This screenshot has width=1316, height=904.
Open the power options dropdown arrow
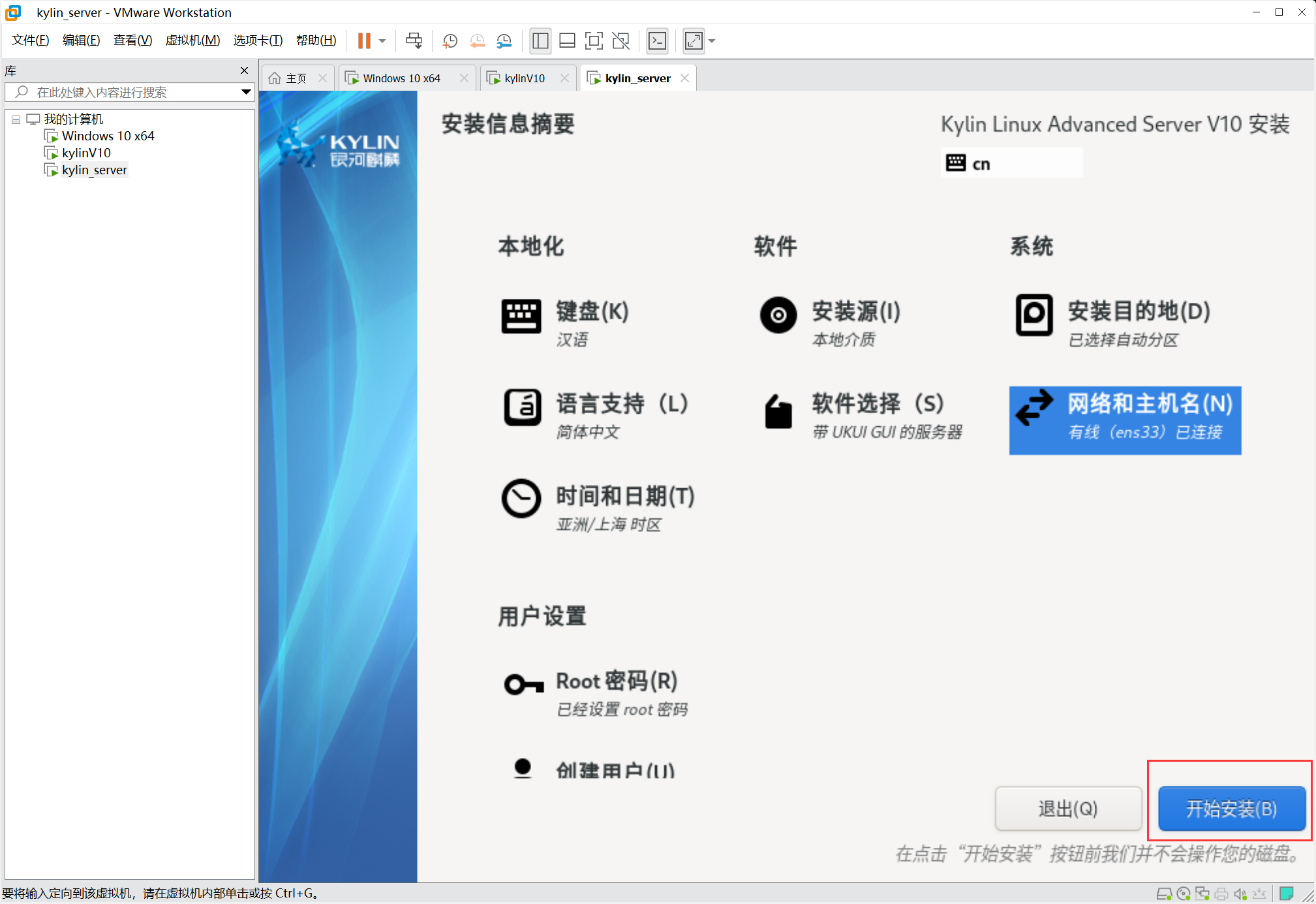pos(382,41)
